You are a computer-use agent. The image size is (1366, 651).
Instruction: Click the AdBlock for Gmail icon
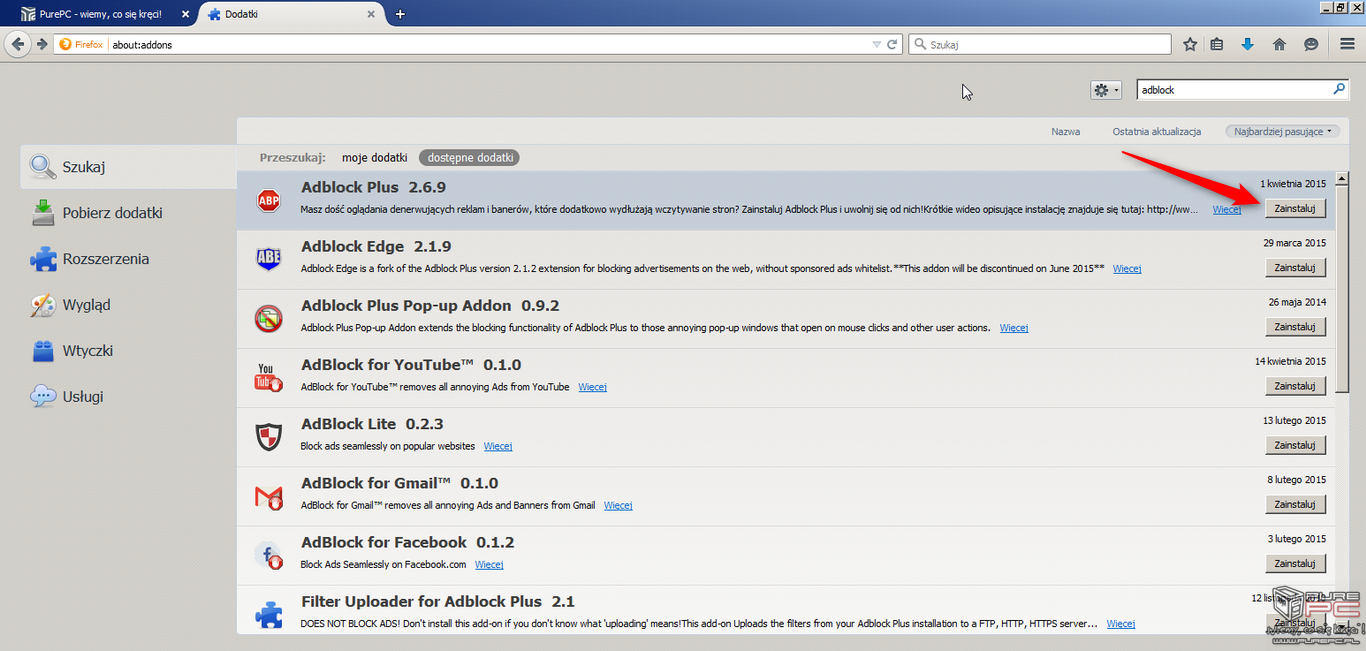[268, 496]
